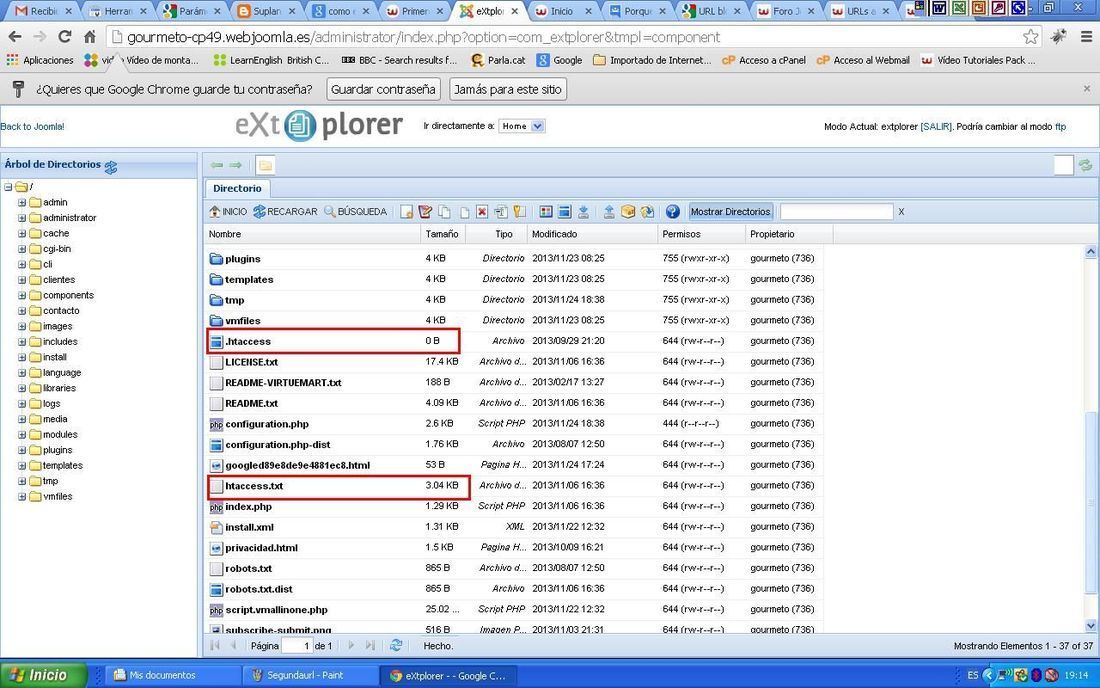1100x688 pixels.
Task: Refresh the directory tree next to Árbol de Directorios
Action: (x=111, y=166)
